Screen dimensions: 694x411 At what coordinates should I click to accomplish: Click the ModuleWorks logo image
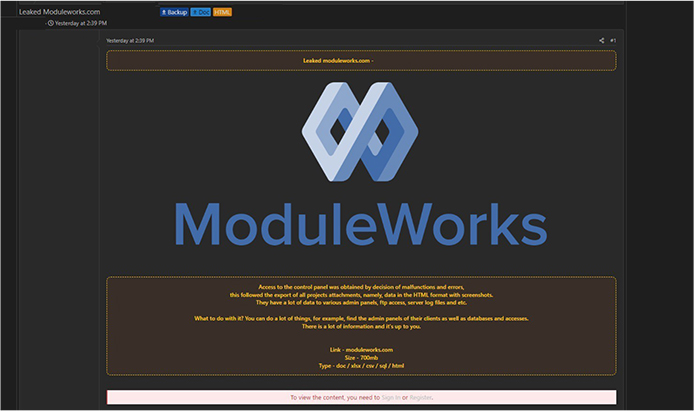(361, 164)
